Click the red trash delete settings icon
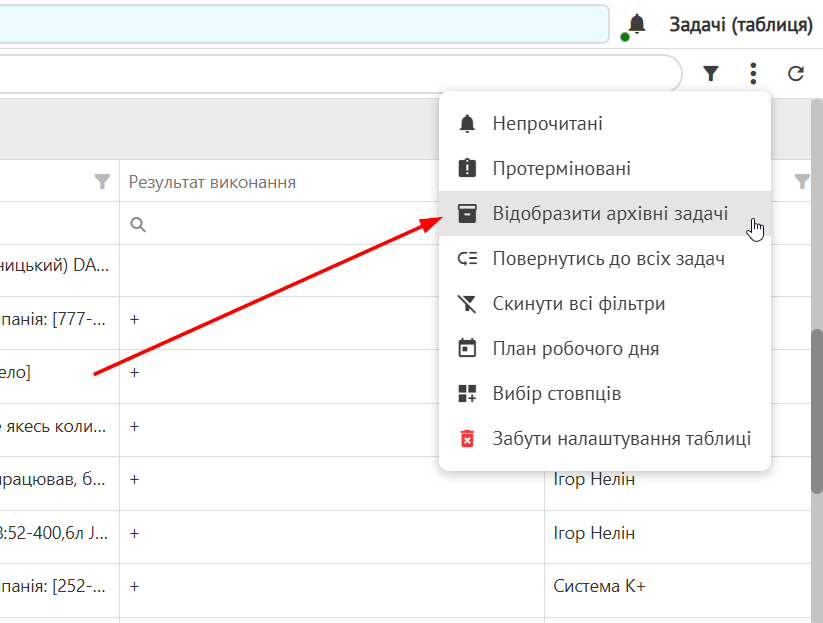823x623 pixels. tap(467, 439)
